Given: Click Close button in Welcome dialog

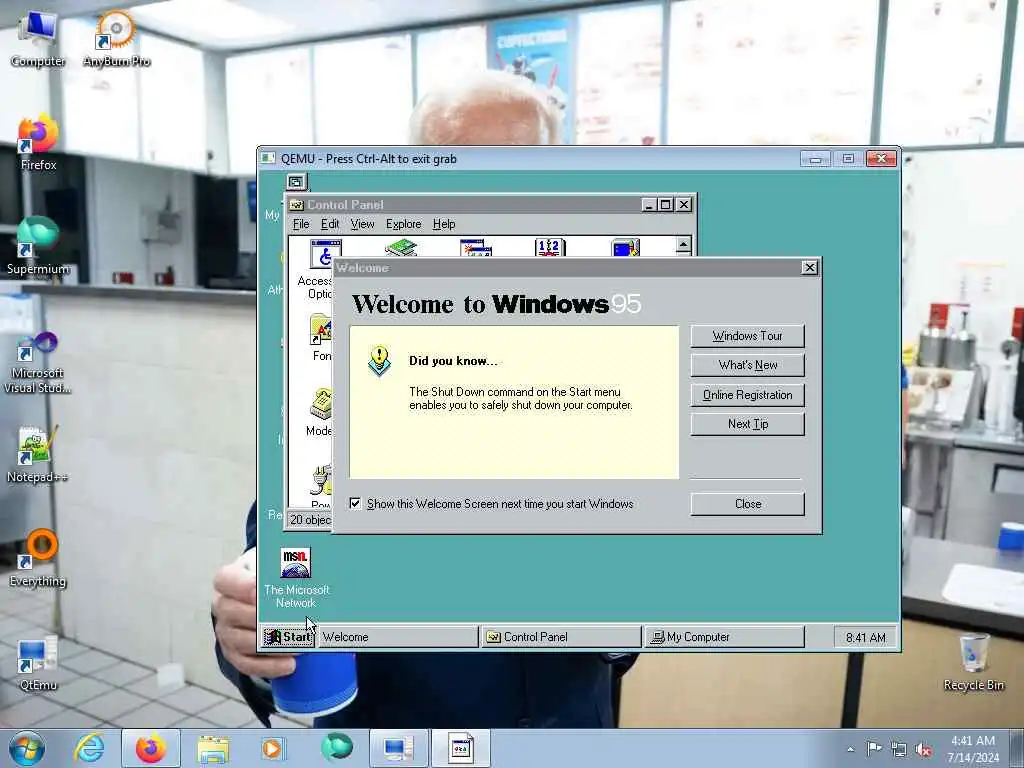Looking at the screenshot, I should [x=748, y=504].
